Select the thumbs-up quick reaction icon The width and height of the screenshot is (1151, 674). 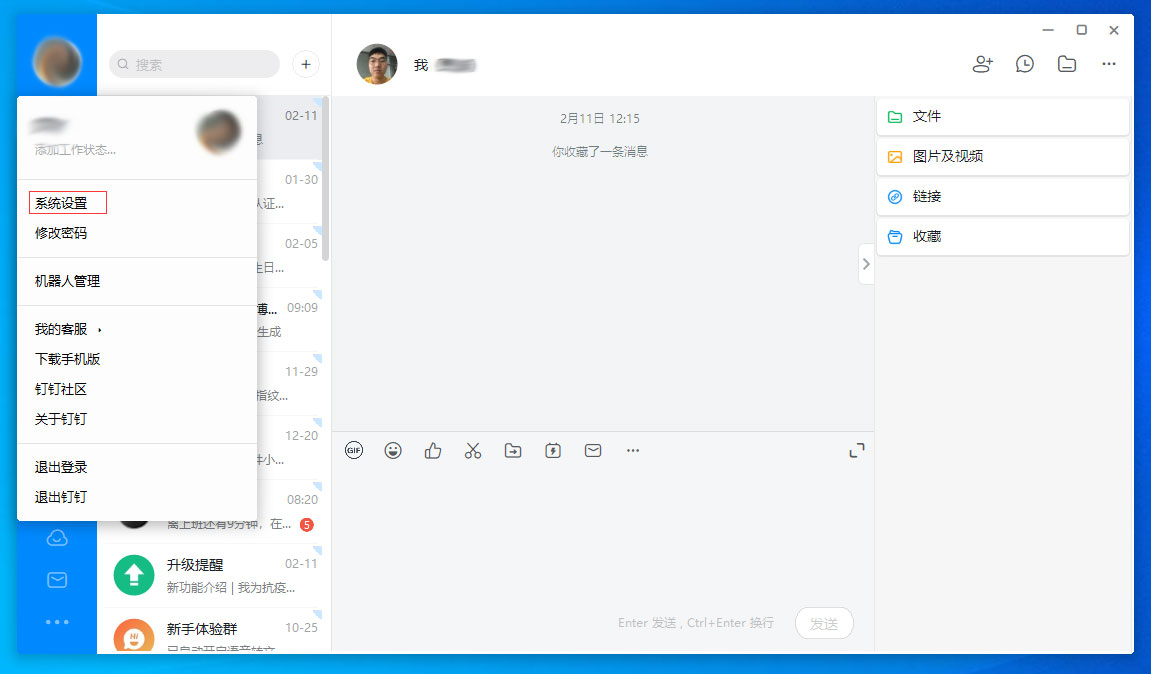coord(432,450)
